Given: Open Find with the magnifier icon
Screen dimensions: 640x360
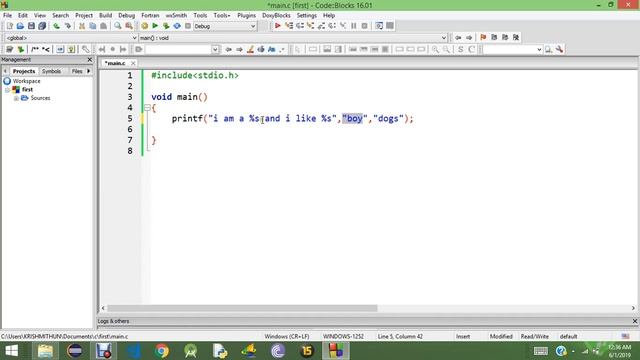Looking at the screenshot, I should (x=118, y=26).
